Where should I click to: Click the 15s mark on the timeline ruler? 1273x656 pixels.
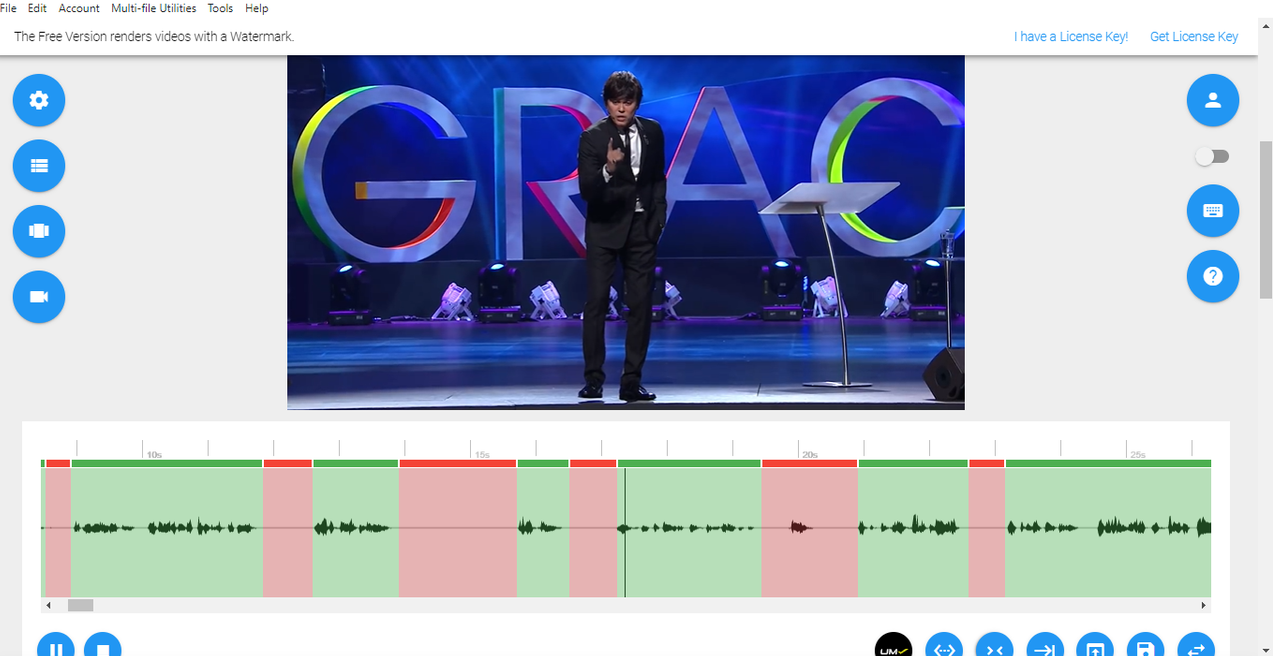pos(482,454)
